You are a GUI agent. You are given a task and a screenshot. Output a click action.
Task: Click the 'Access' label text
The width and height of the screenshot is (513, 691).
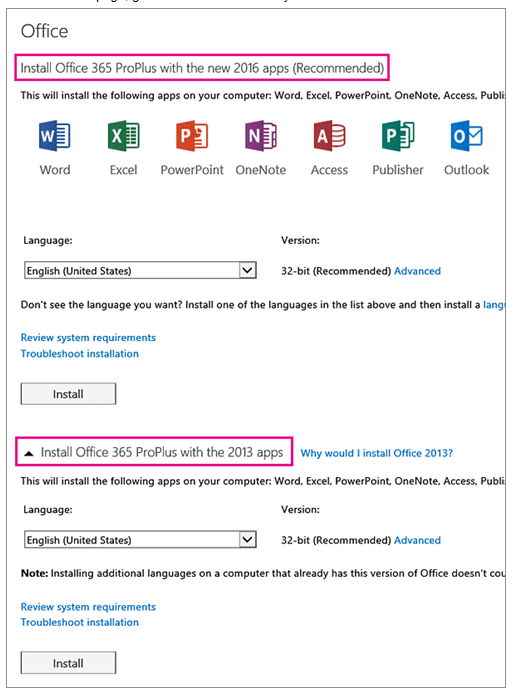coord(329,170)
